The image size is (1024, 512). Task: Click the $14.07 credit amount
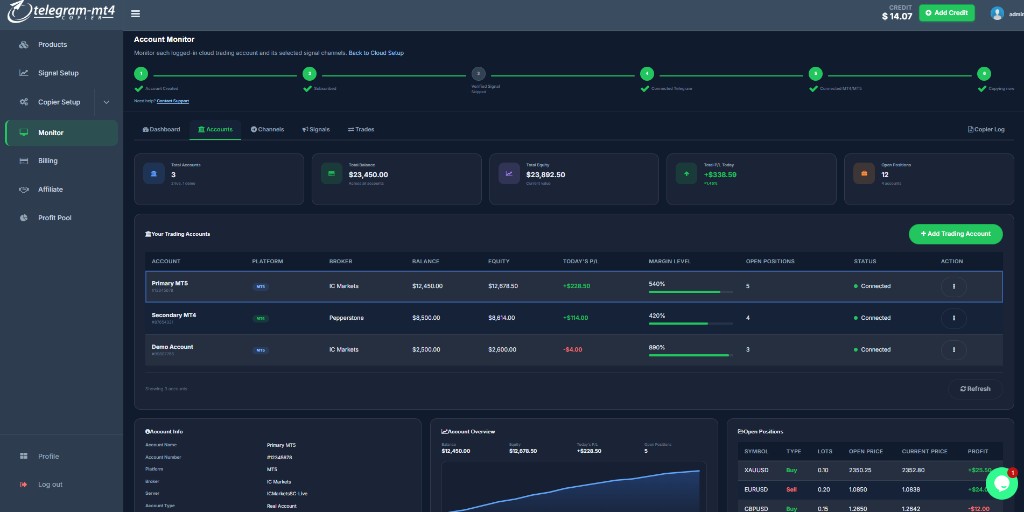[x=897, y=16]
